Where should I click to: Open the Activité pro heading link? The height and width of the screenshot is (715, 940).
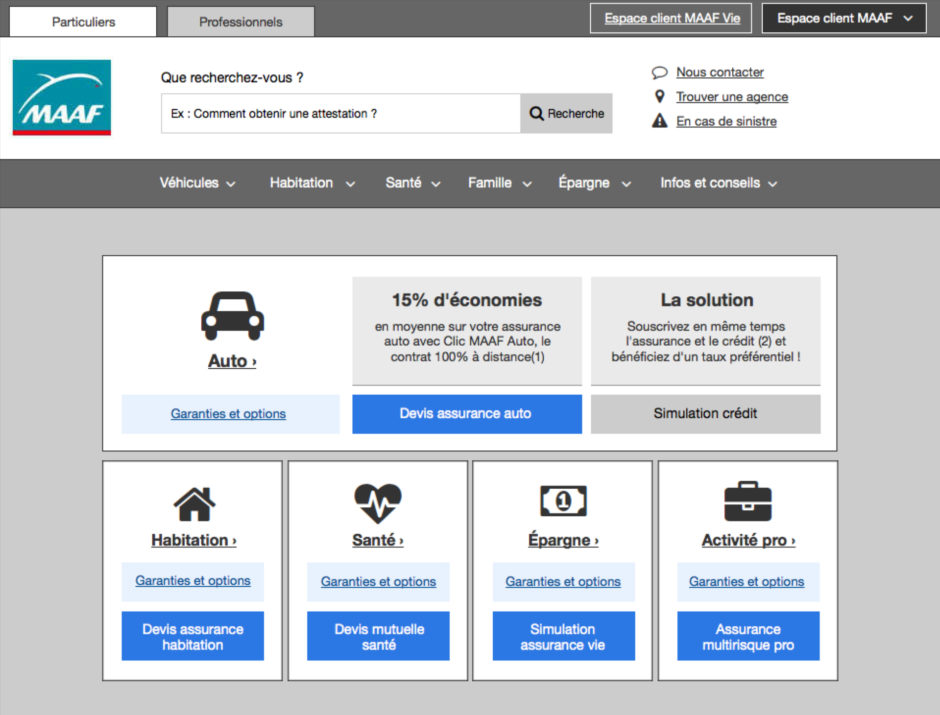pos(749,540)
